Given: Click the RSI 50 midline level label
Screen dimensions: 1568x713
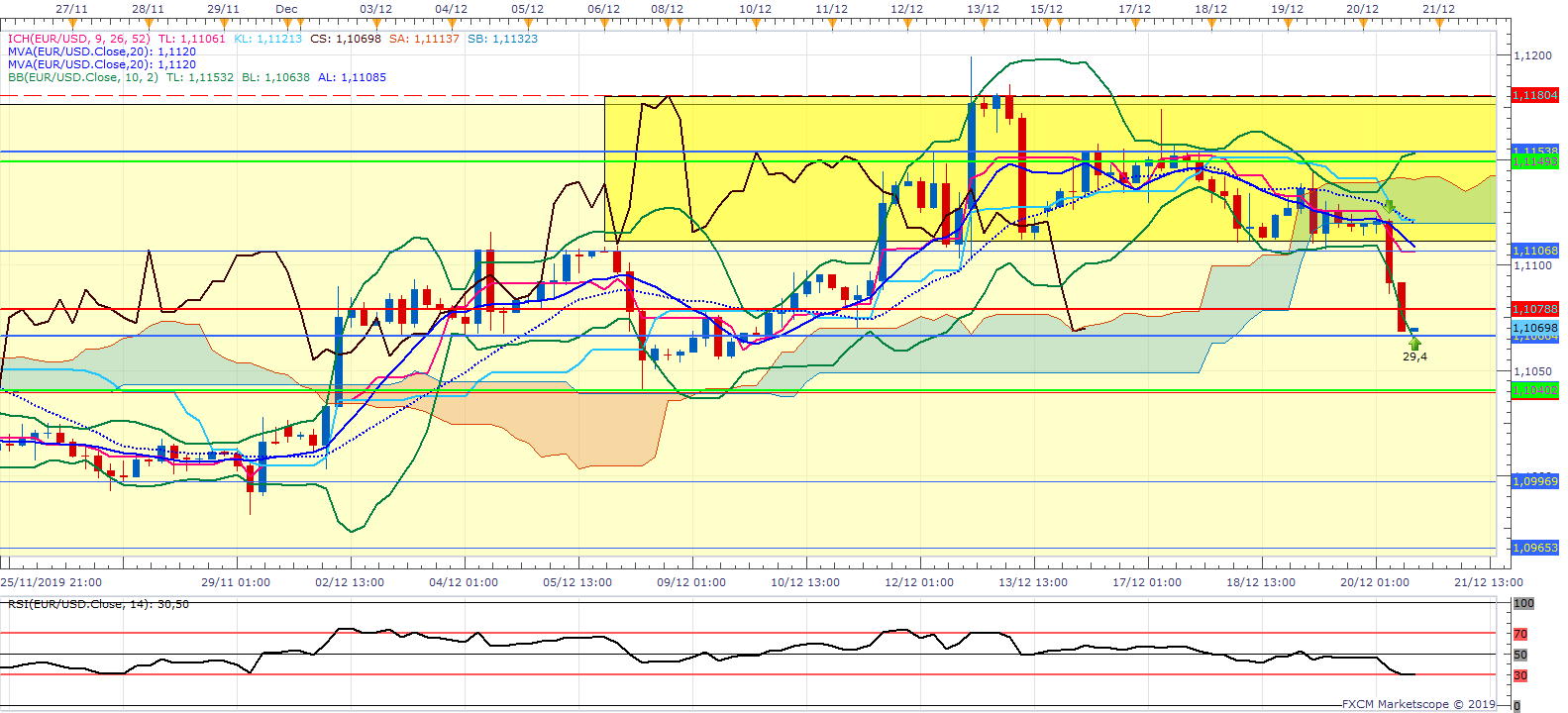Looking at the screenshot, I should [1520, 655].
